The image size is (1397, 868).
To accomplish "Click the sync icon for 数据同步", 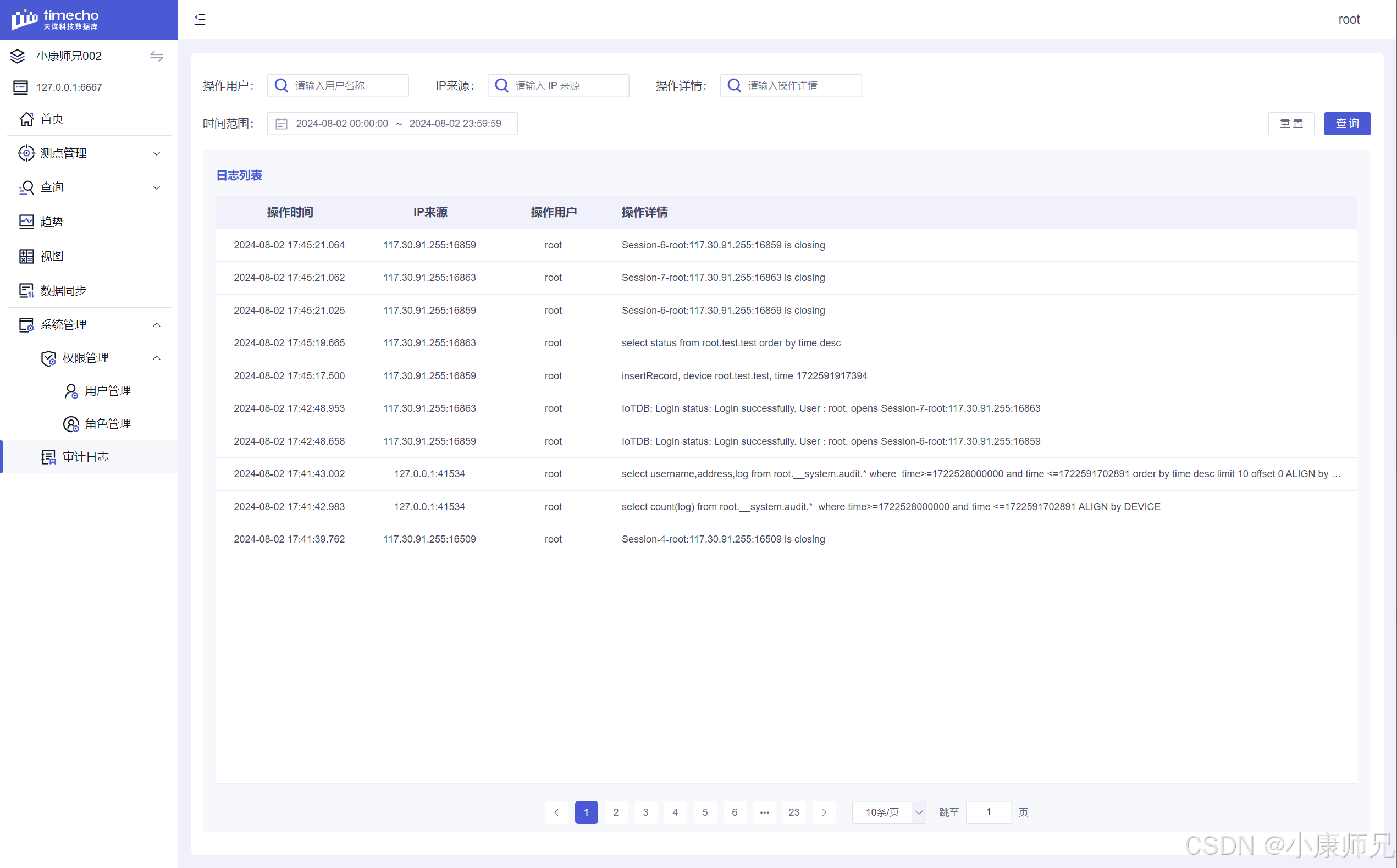I will coord(26,290).
